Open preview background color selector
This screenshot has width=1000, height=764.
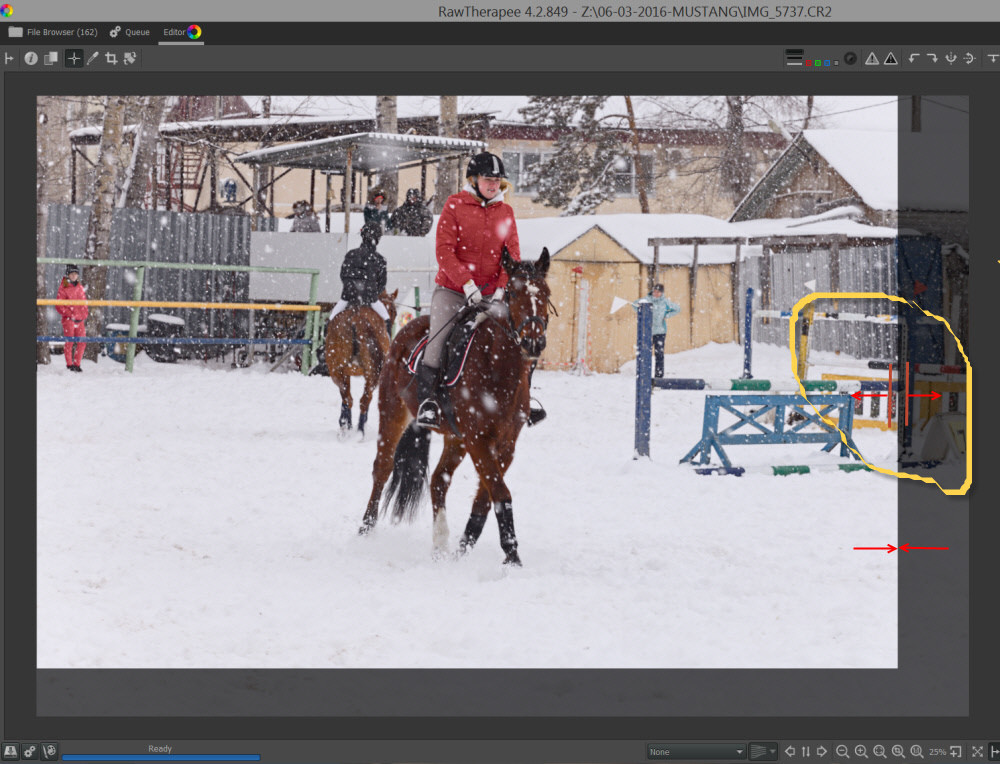794,58
